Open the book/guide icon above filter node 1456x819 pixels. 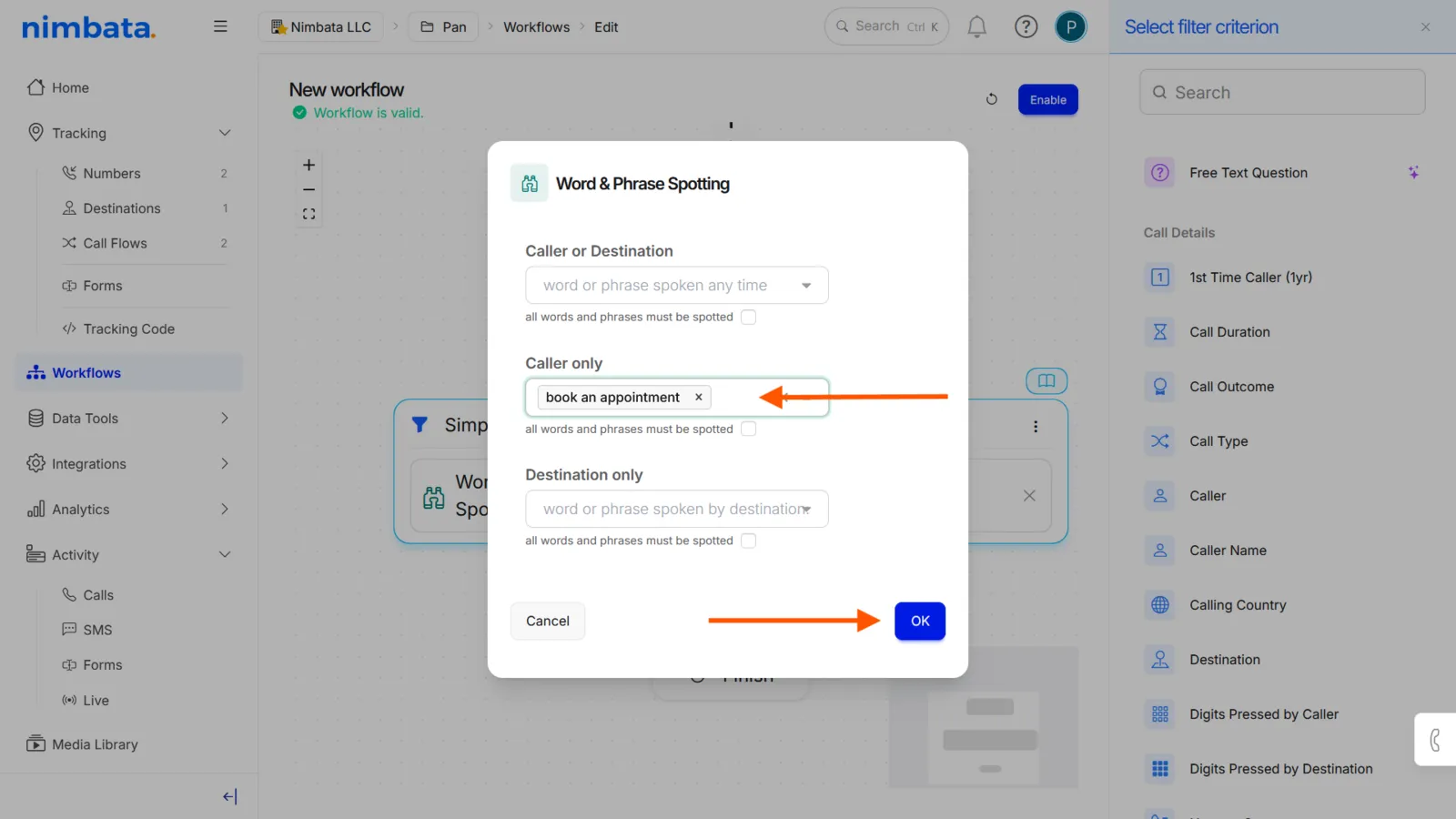(1046, 380)
